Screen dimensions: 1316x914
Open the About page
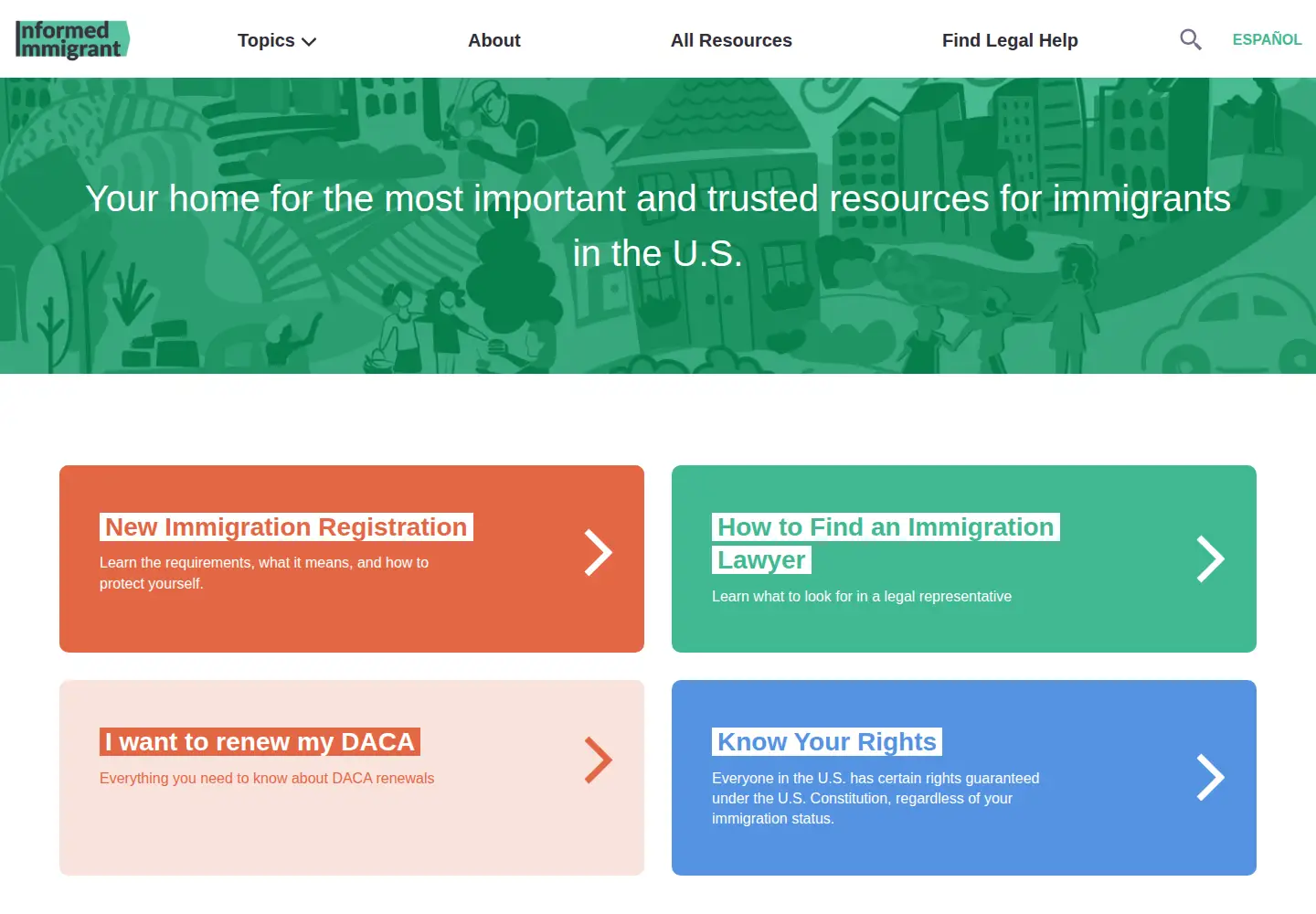click(x=494, y=40)
